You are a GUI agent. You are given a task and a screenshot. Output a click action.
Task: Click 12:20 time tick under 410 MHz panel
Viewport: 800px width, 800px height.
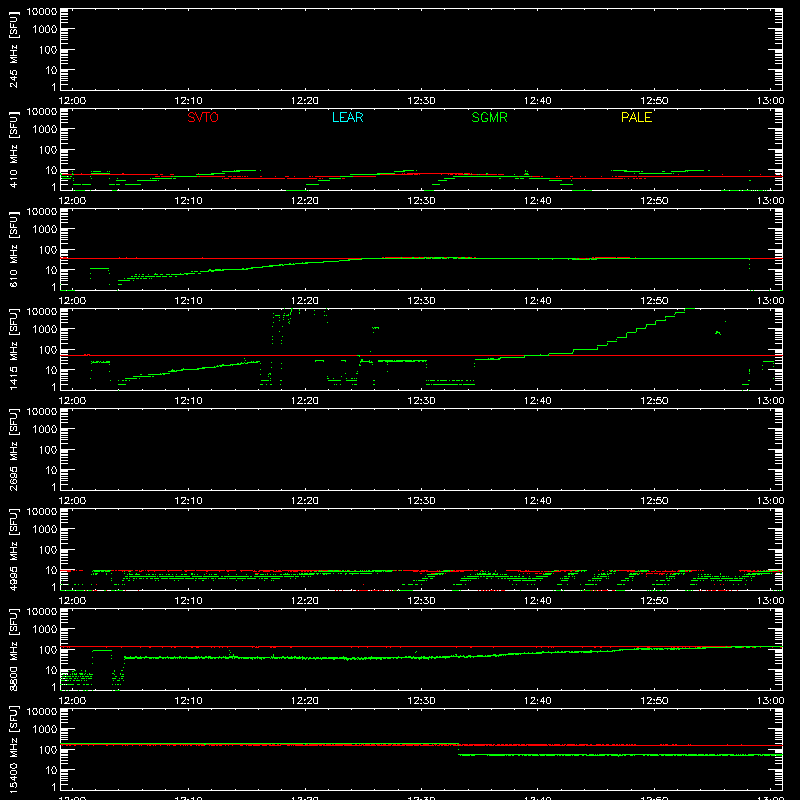click(305, 201)
